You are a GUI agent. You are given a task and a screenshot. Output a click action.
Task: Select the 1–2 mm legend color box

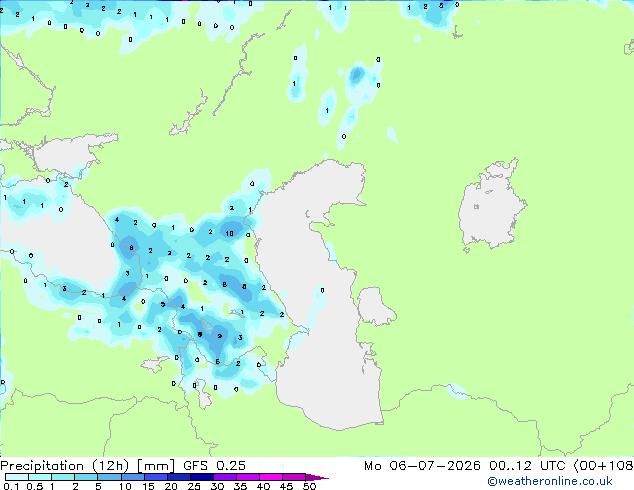click(x=63, y=477)
